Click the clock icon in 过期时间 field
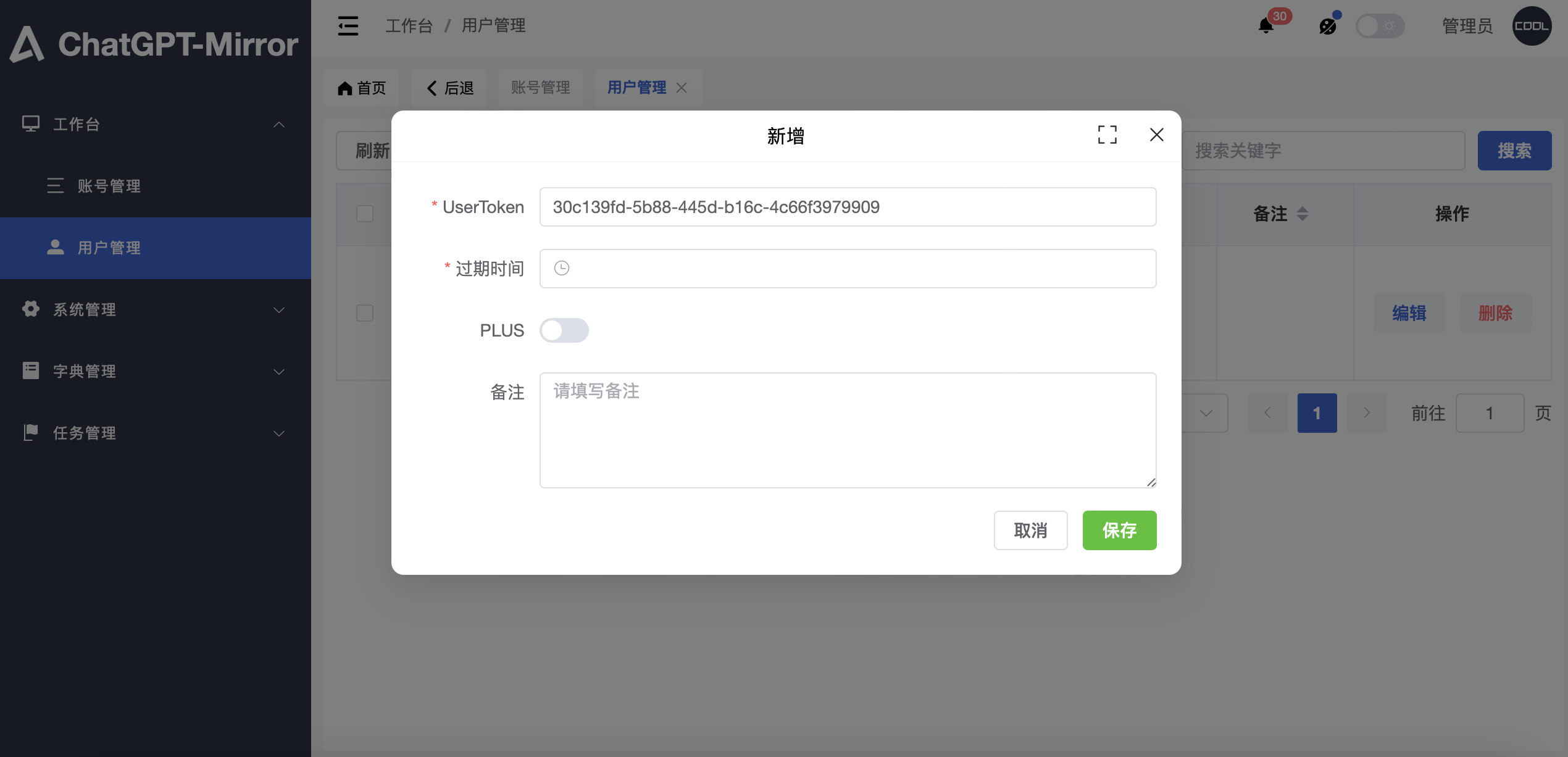 tap(561, 268)
